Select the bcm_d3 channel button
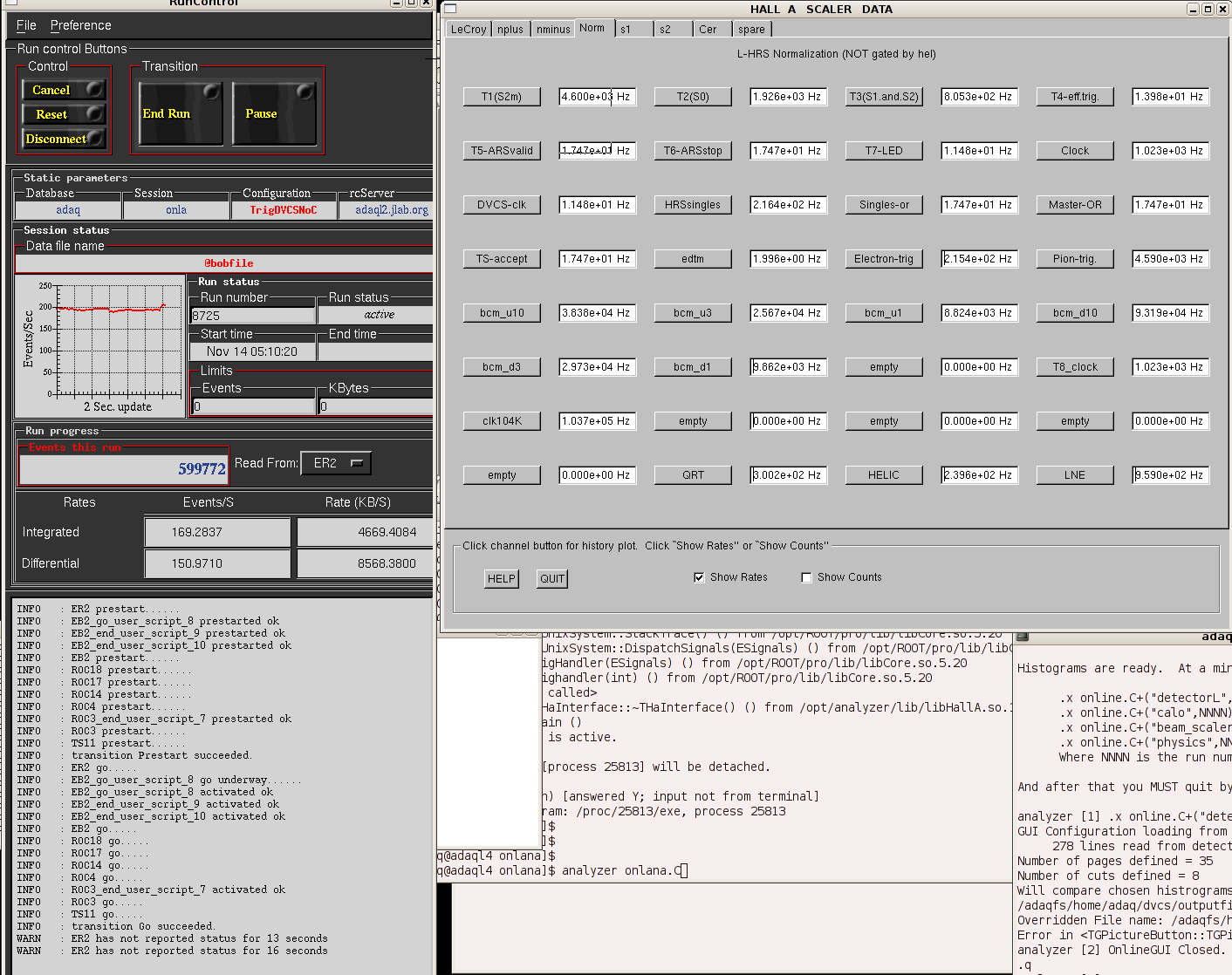 [x=502, y=367]
